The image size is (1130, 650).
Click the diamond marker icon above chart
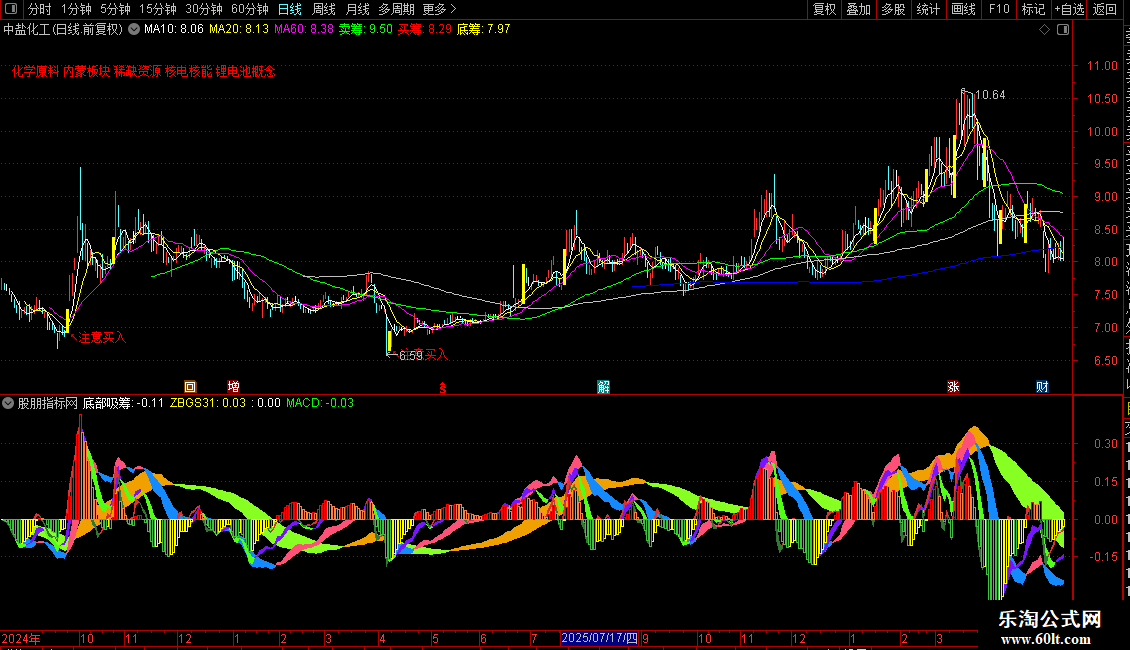pos(1044,30)
